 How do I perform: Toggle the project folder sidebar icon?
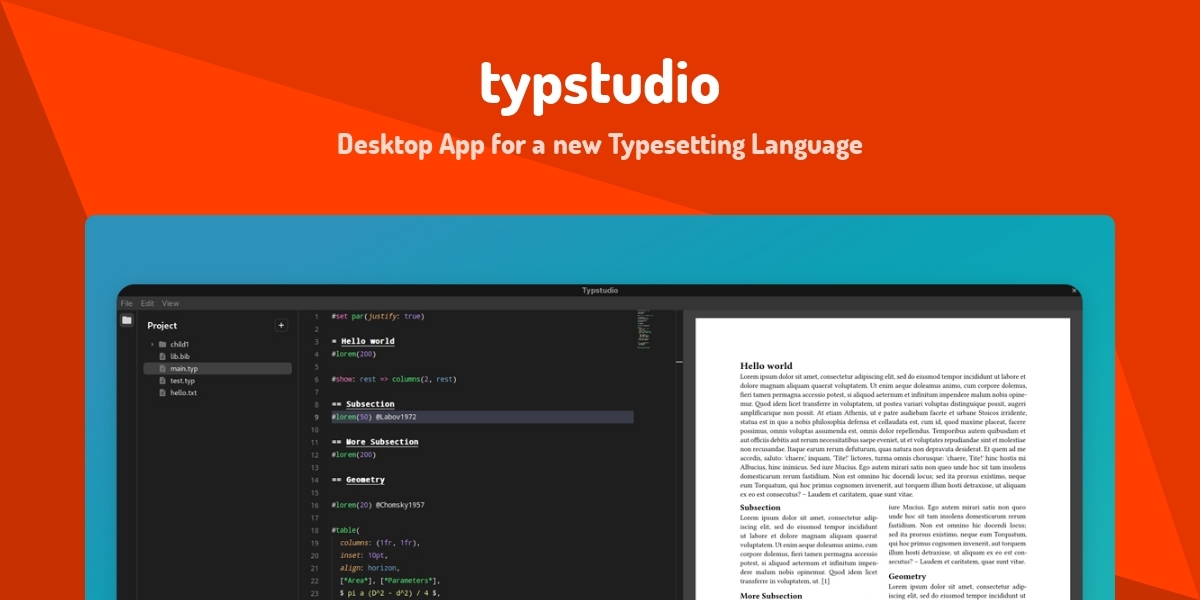point(127,321)
